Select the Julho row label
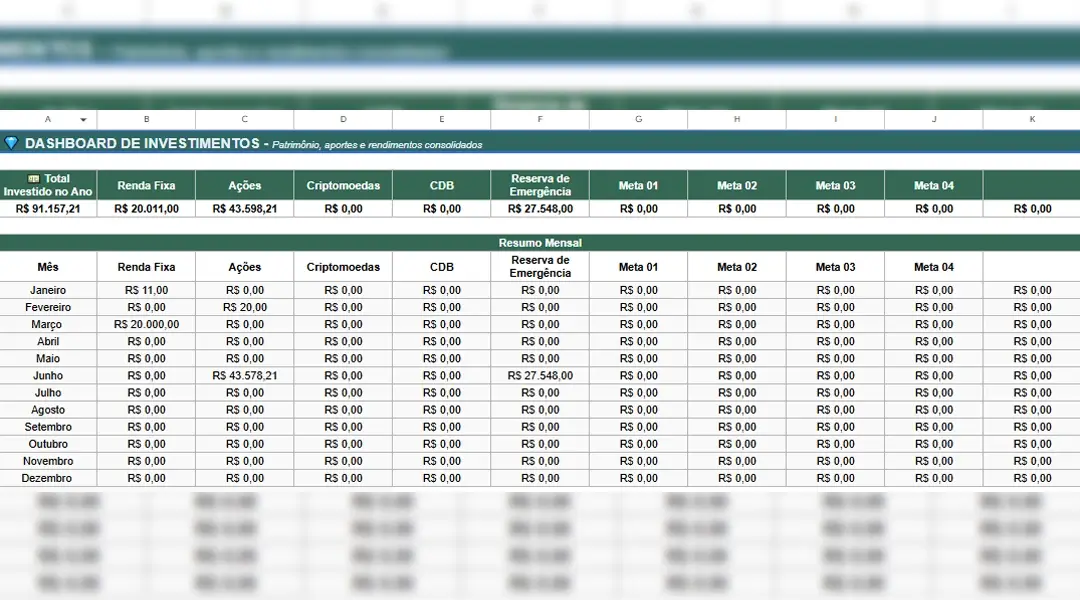Image resolution: width=1080 pixels, height=600 pixels. (48, 393)
